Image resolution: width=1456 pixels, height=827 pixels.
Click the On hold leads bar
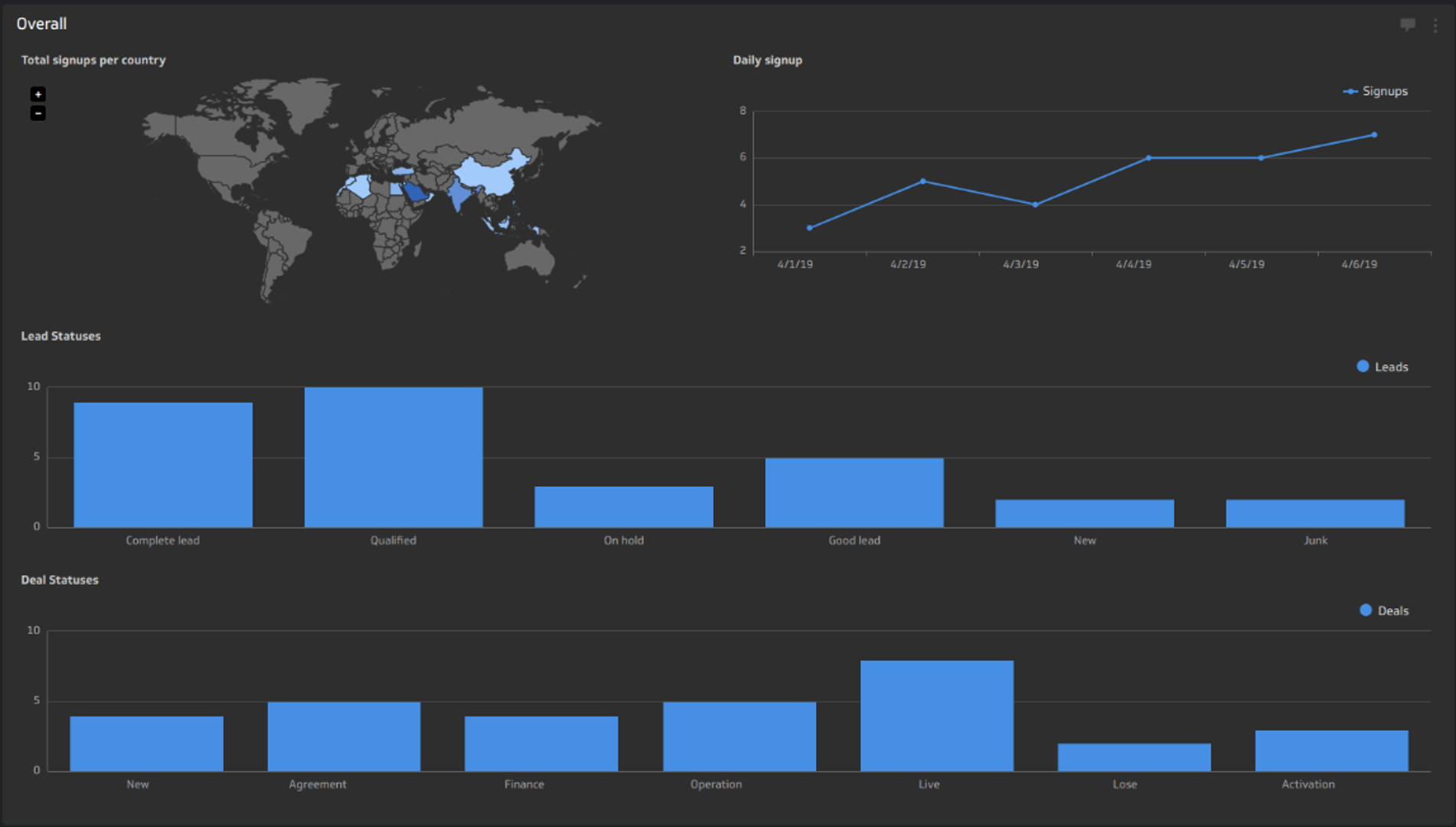pos(624,506)
